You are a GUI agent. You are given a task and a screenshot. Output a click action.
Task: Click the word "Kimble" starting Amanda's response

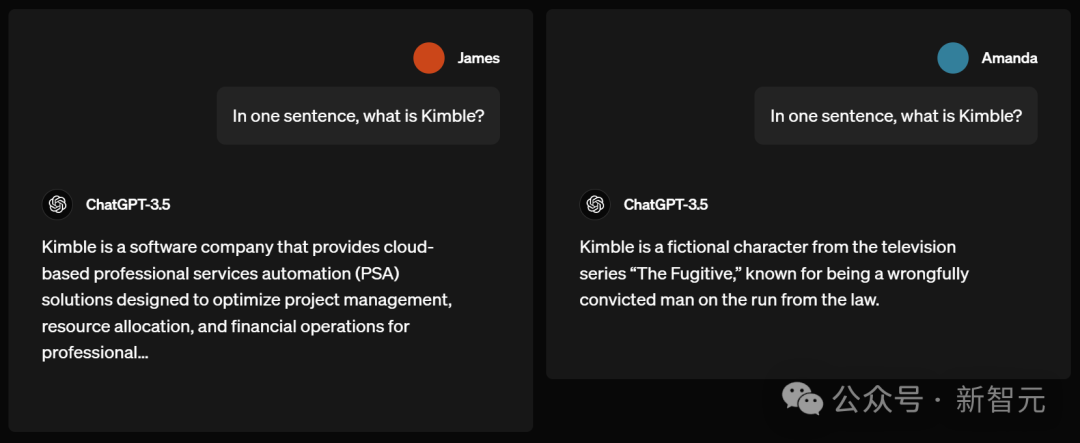[606, 246]
